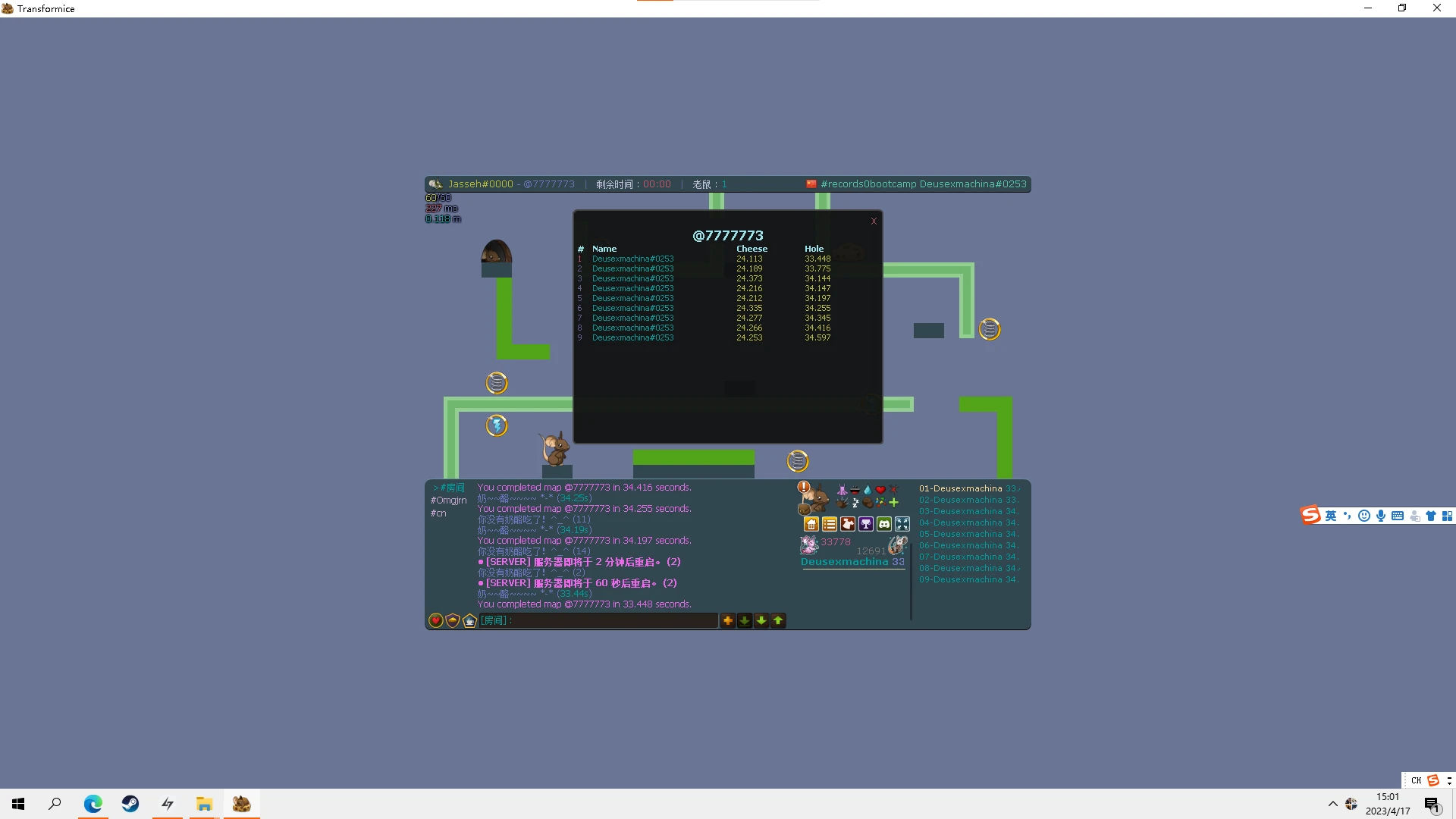This screenshot has width=1456, height=819.
Task: Switch to the #房间 chat channel
Action: coord(448,488)
